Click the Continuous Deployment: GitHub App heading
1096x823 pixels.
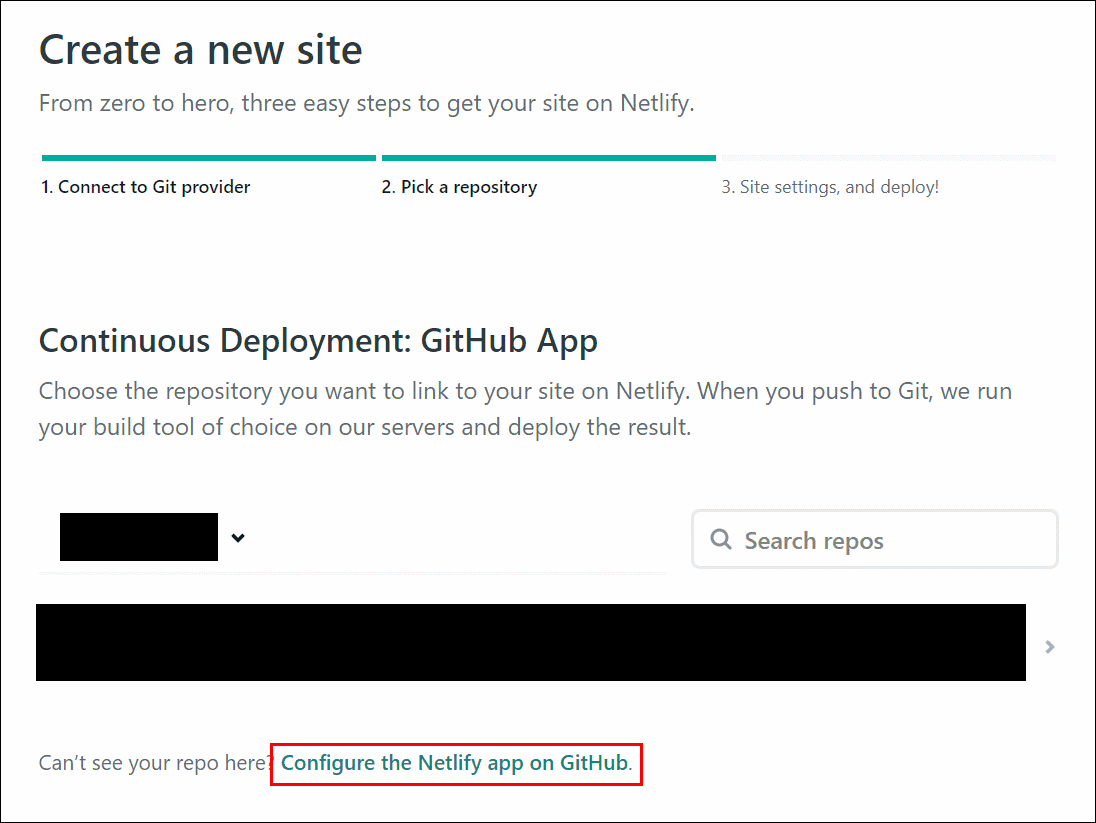point(318,341)
